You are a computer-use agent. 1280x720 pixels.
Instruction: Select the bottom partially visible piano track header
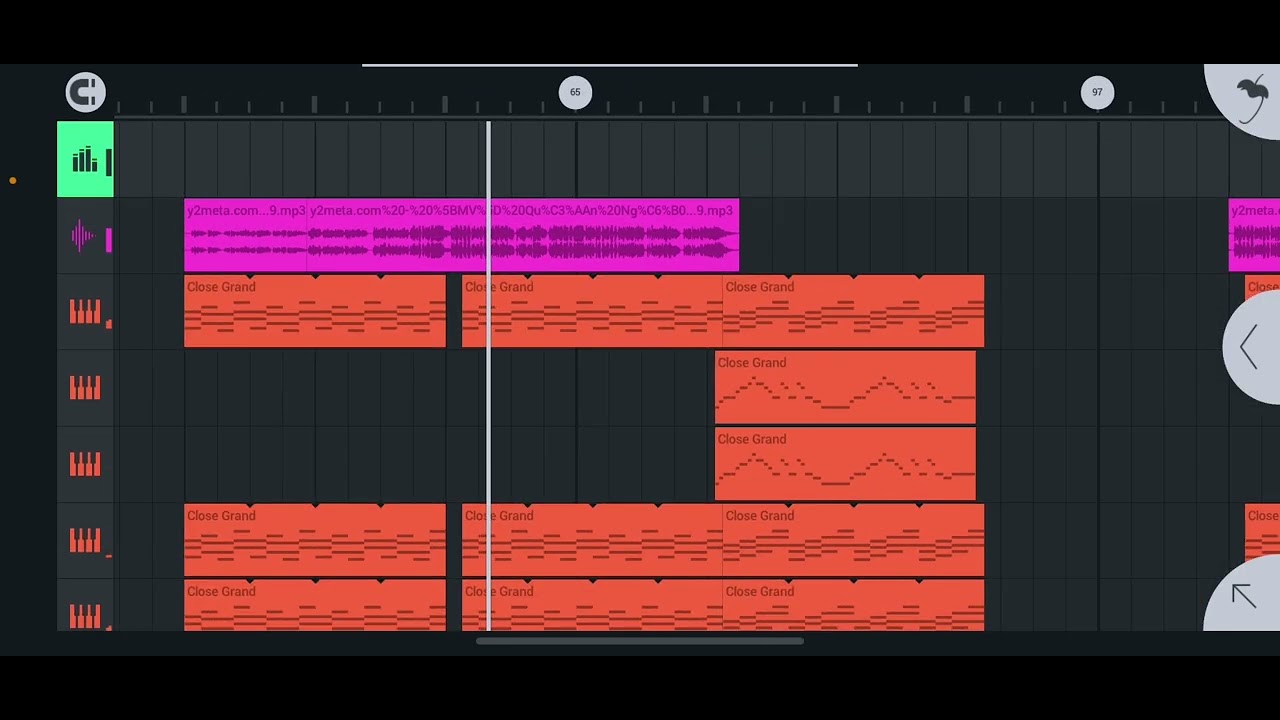pos(85,606)
